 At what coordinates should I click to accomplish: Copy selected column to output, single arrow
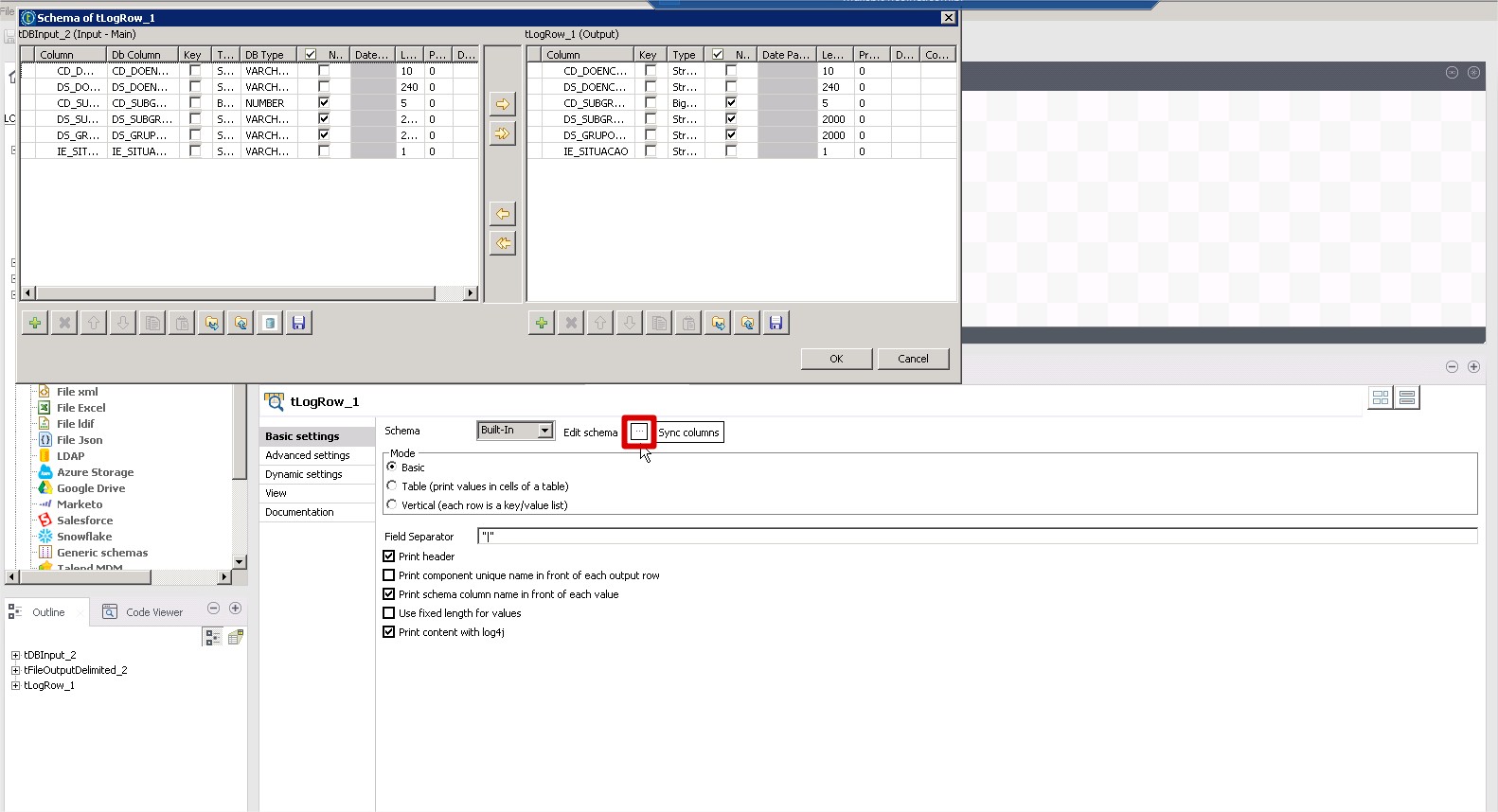click(503, 104)
